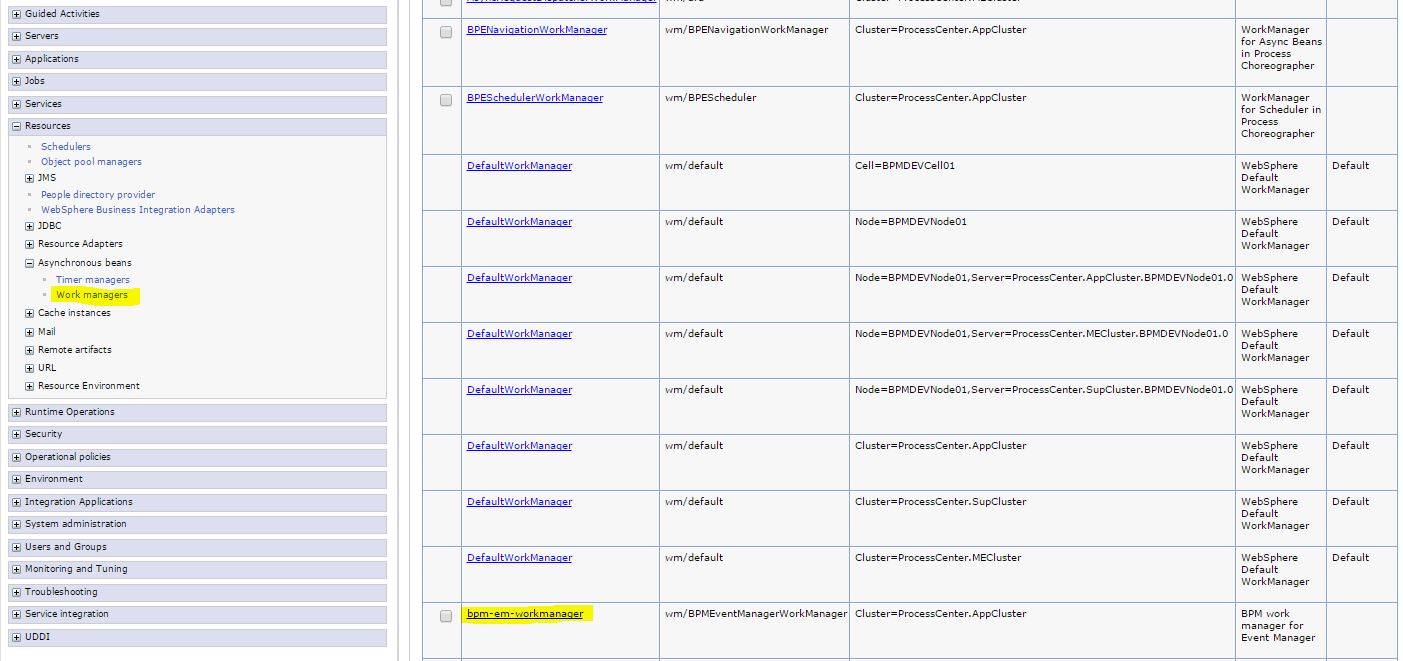Image resolution: width=1403 pixels, height=661 pixels.
Task: Open DefaultWorkManager for Cluster=ProcessCenter.AppCluster
Action: pos(519,446)
